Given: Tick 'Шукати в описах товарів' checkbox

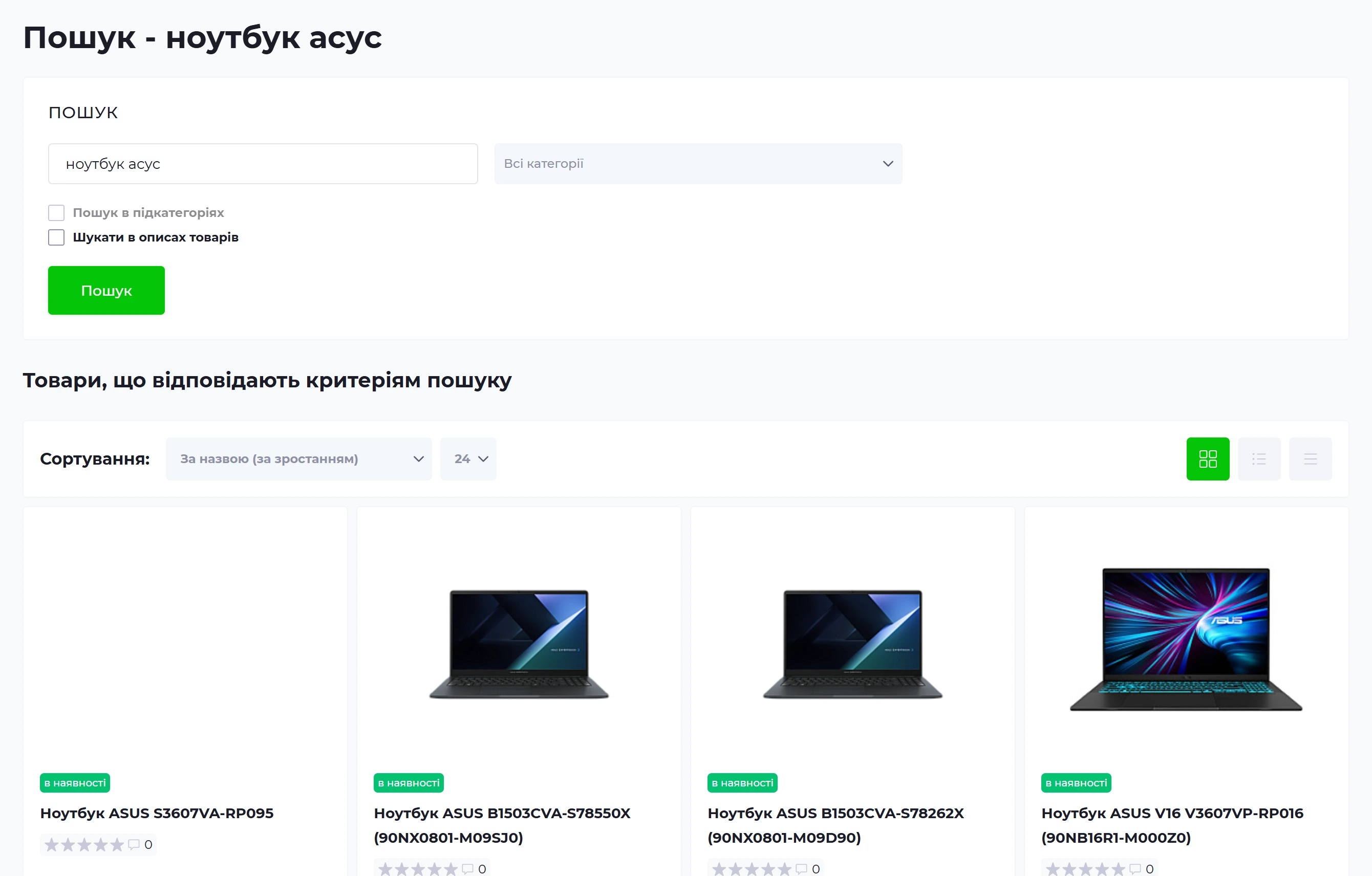Looking at the screenshot, I should [56, 237].
